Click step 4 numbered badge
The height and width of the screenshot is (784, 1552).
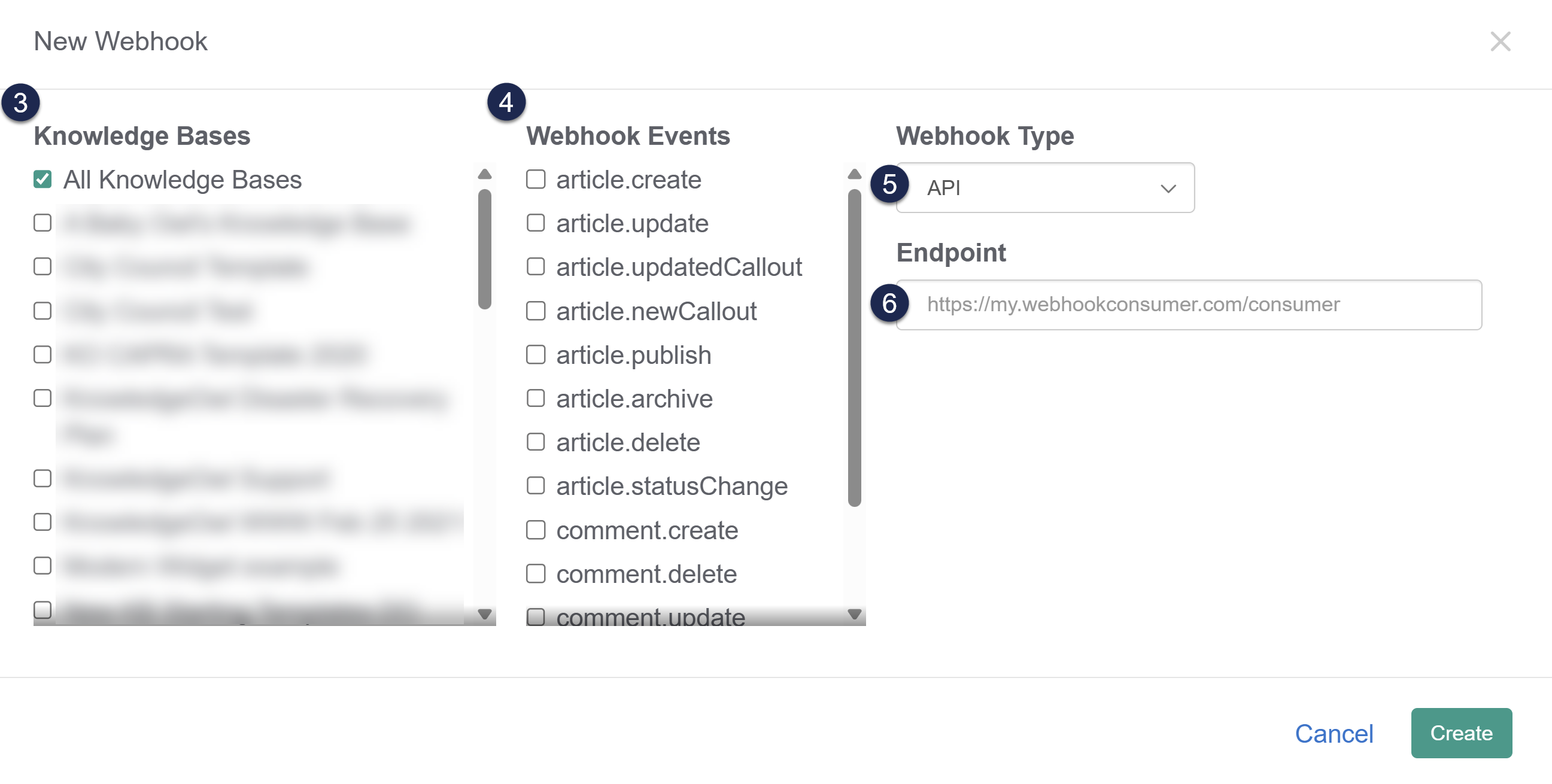point(506,102)
